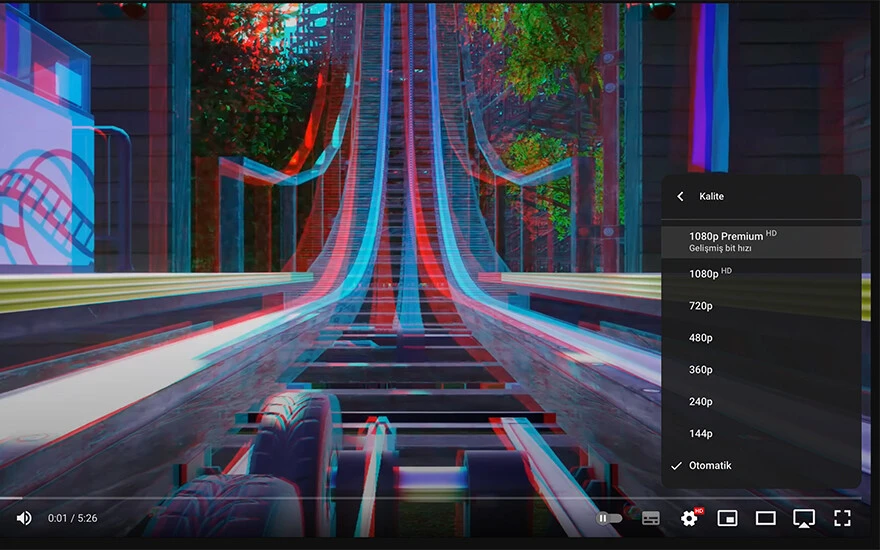Click the video progress bar
Image resolution: width=880 pixels, height=550 pixels.
[430, 498]
